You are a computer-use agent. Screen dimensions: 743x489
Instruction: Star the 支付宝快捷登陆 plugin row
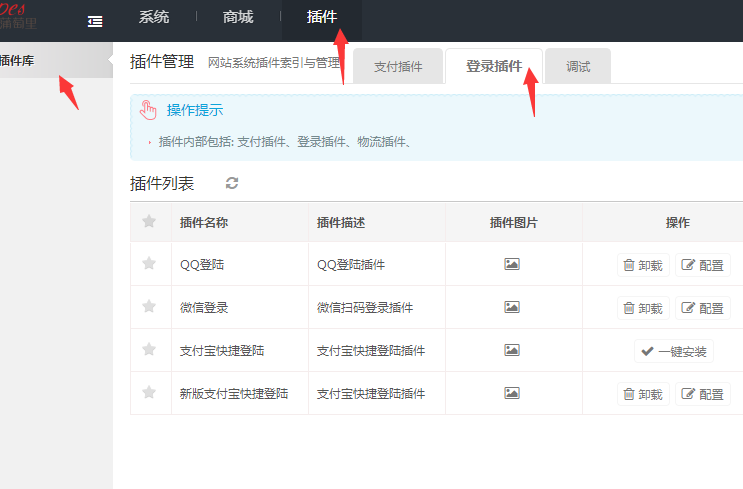(x=149, y=350)
